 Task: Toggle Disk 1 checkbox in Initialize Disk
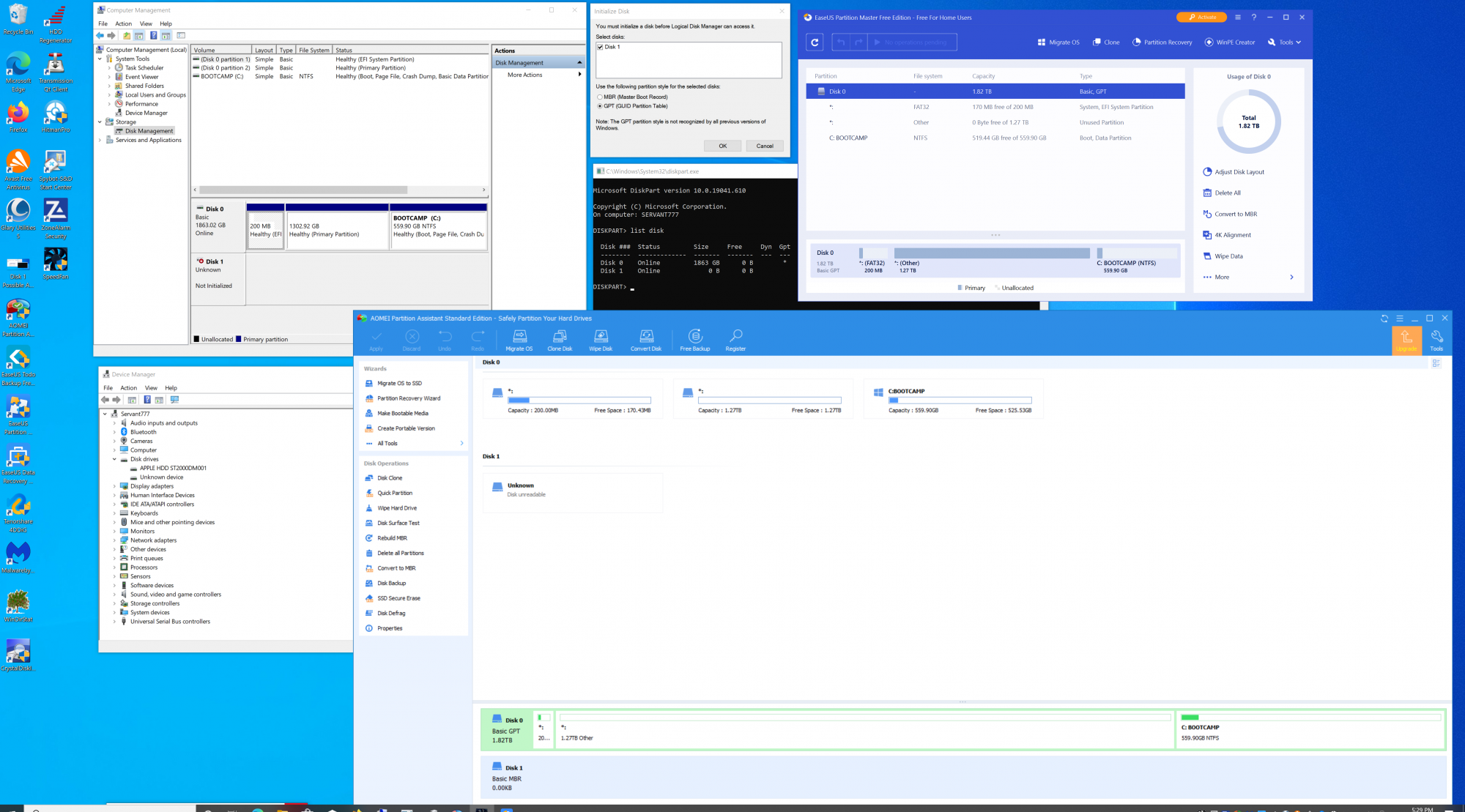pyautogui.click(x=601, y=47)
